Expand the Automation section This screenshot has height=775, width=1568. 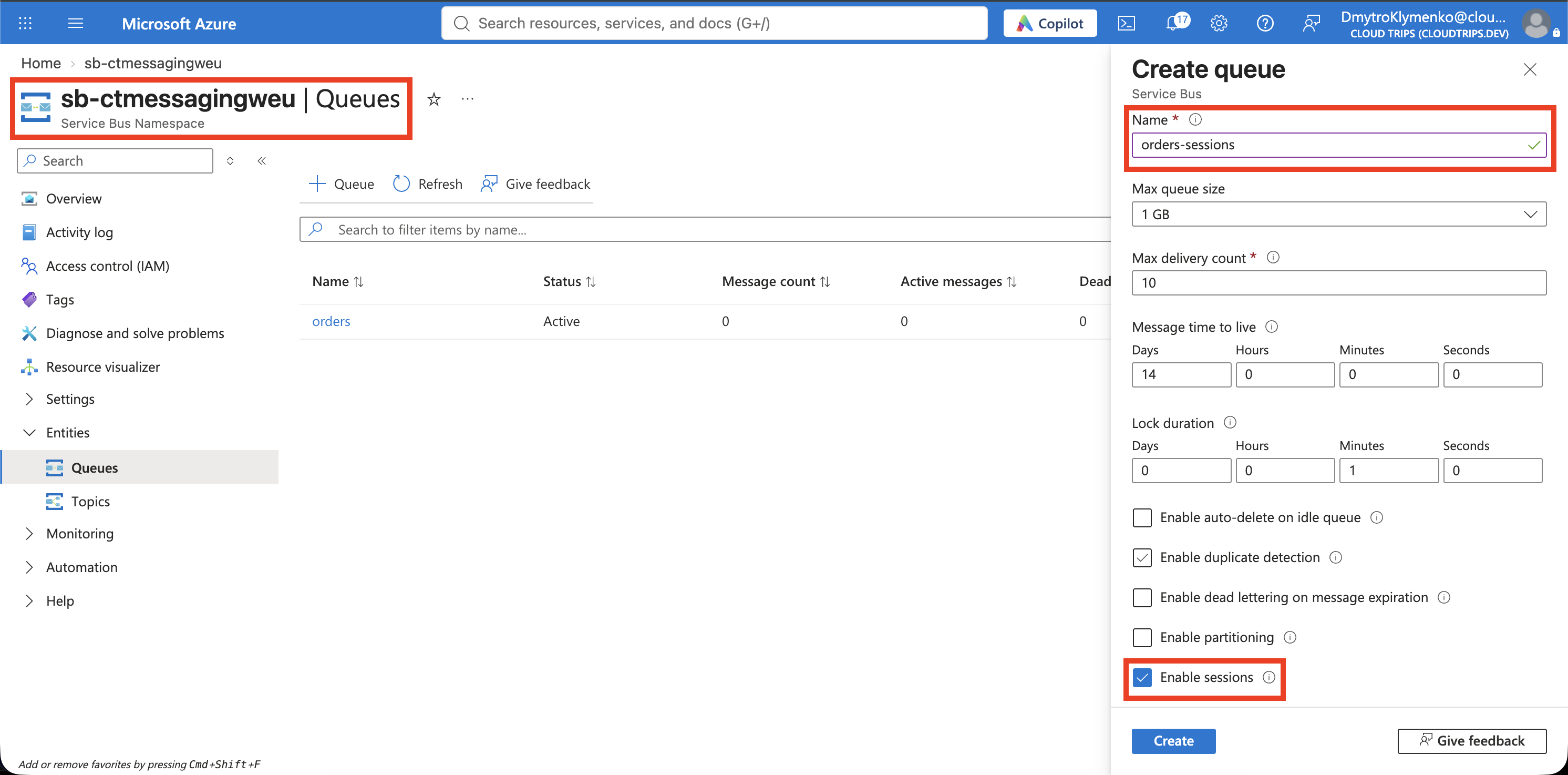(29, 567)
